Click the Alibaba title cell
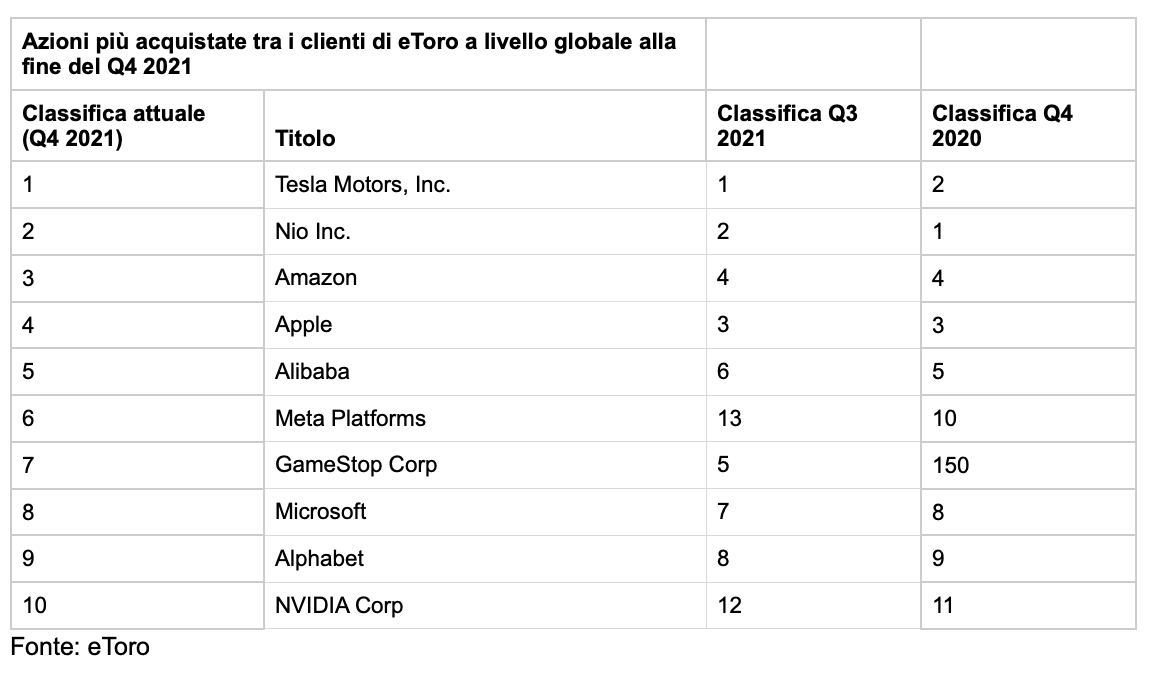The height and width of the screenshot is (676, 1156). 312,371
